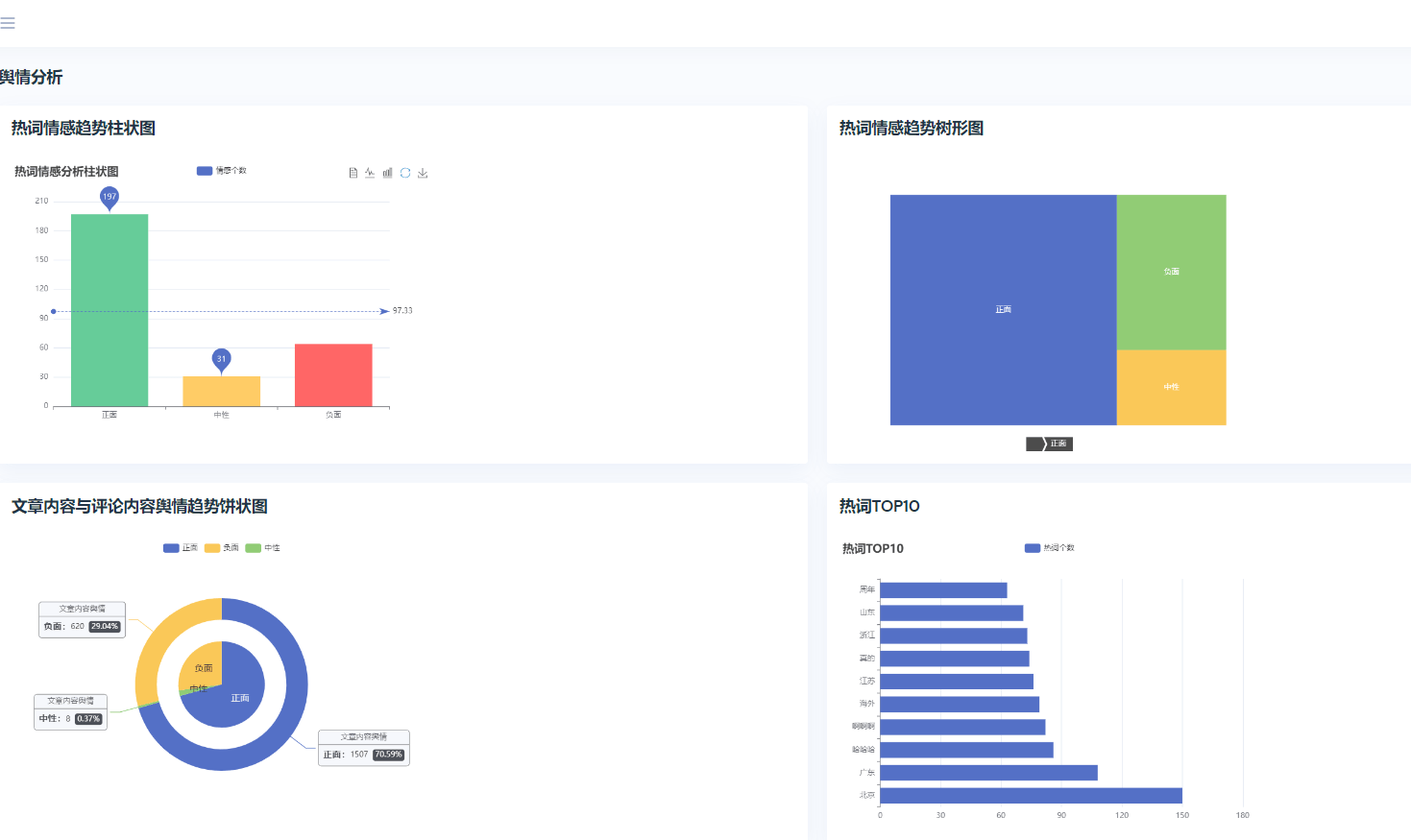Click the blue 正面 treemap block
Image resolution: width=1411 pixels, height=840 pixels.
tap(1003, 309)
